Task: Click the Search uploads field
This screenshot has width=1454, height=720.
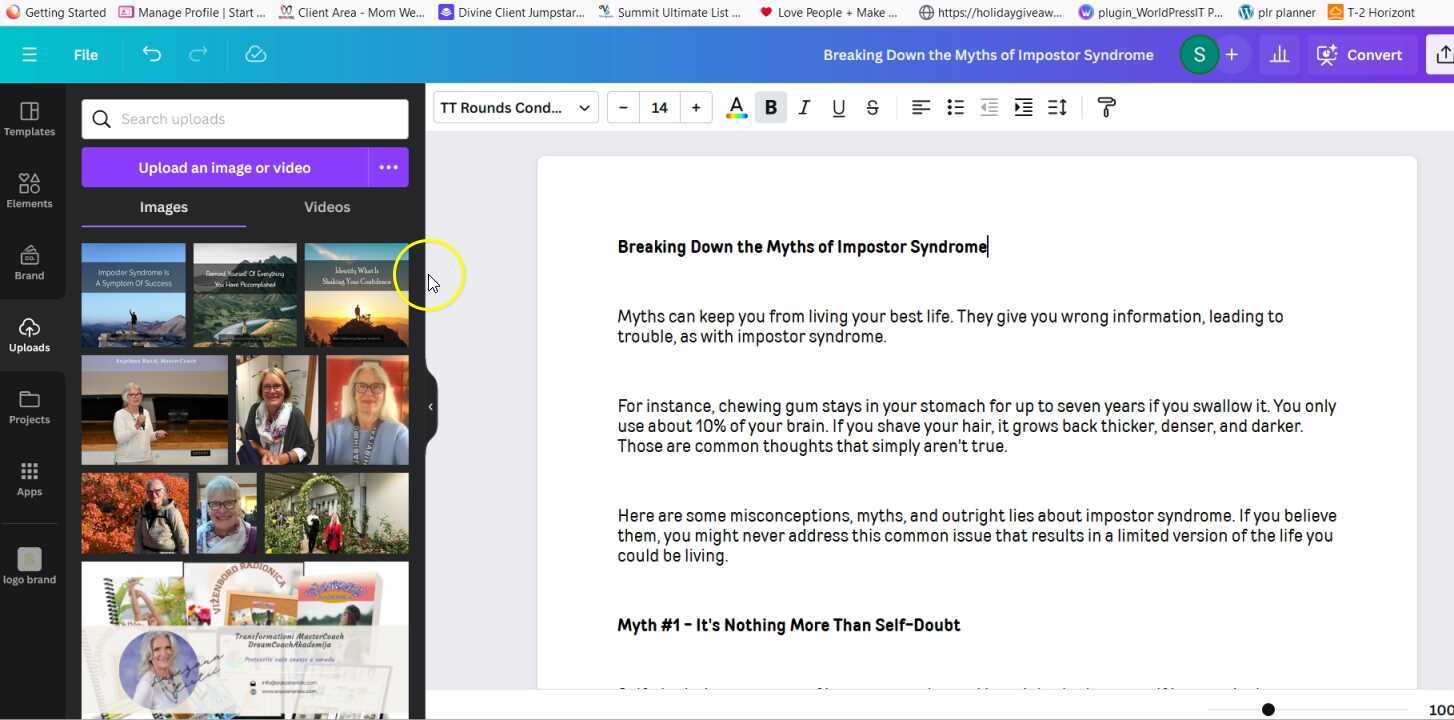Action: (x=245, y=119)
